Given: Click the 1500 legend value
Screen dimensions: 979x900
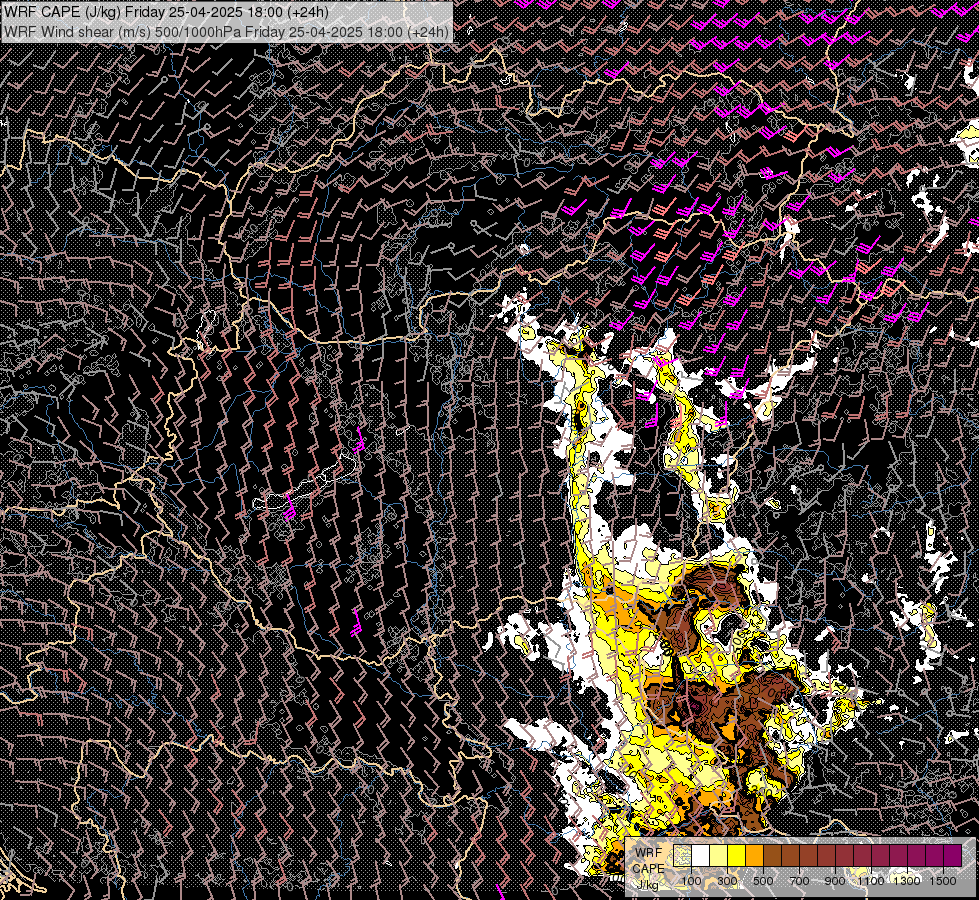Looking at the screenshot, I should 943,881.
